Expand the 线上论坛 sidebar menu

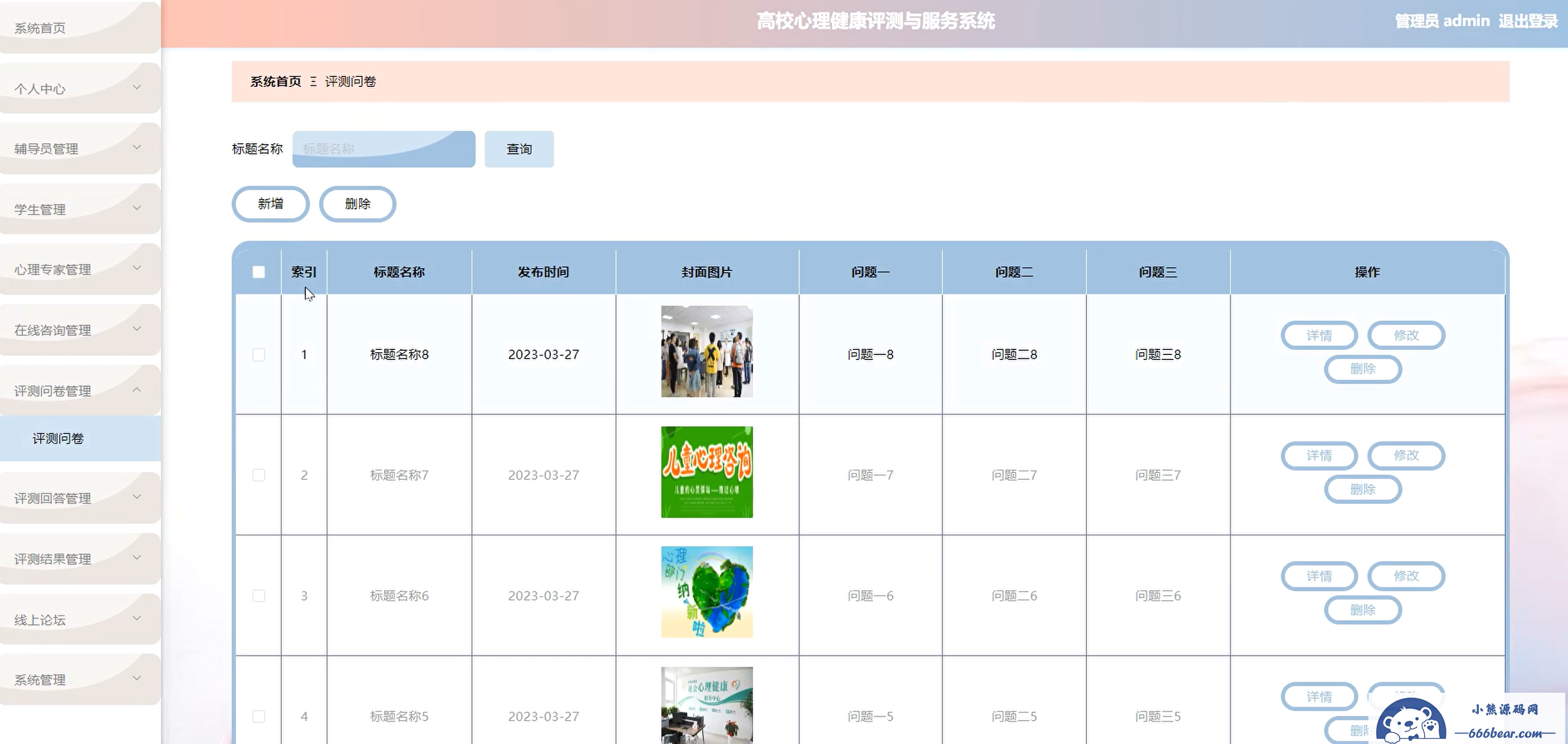pyautogui.click(x=80, y=619)
